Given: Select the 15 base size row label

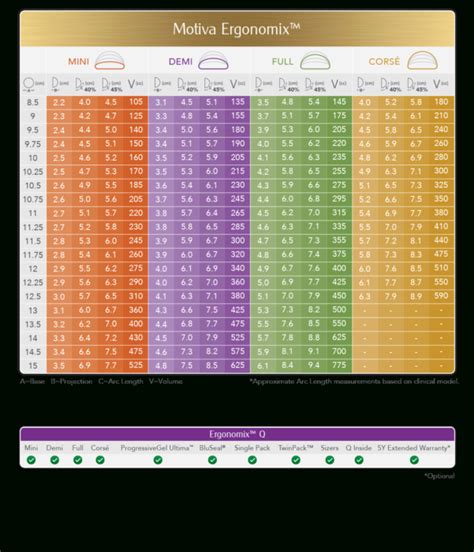Looking at the screenshot, I should point(33,366).
